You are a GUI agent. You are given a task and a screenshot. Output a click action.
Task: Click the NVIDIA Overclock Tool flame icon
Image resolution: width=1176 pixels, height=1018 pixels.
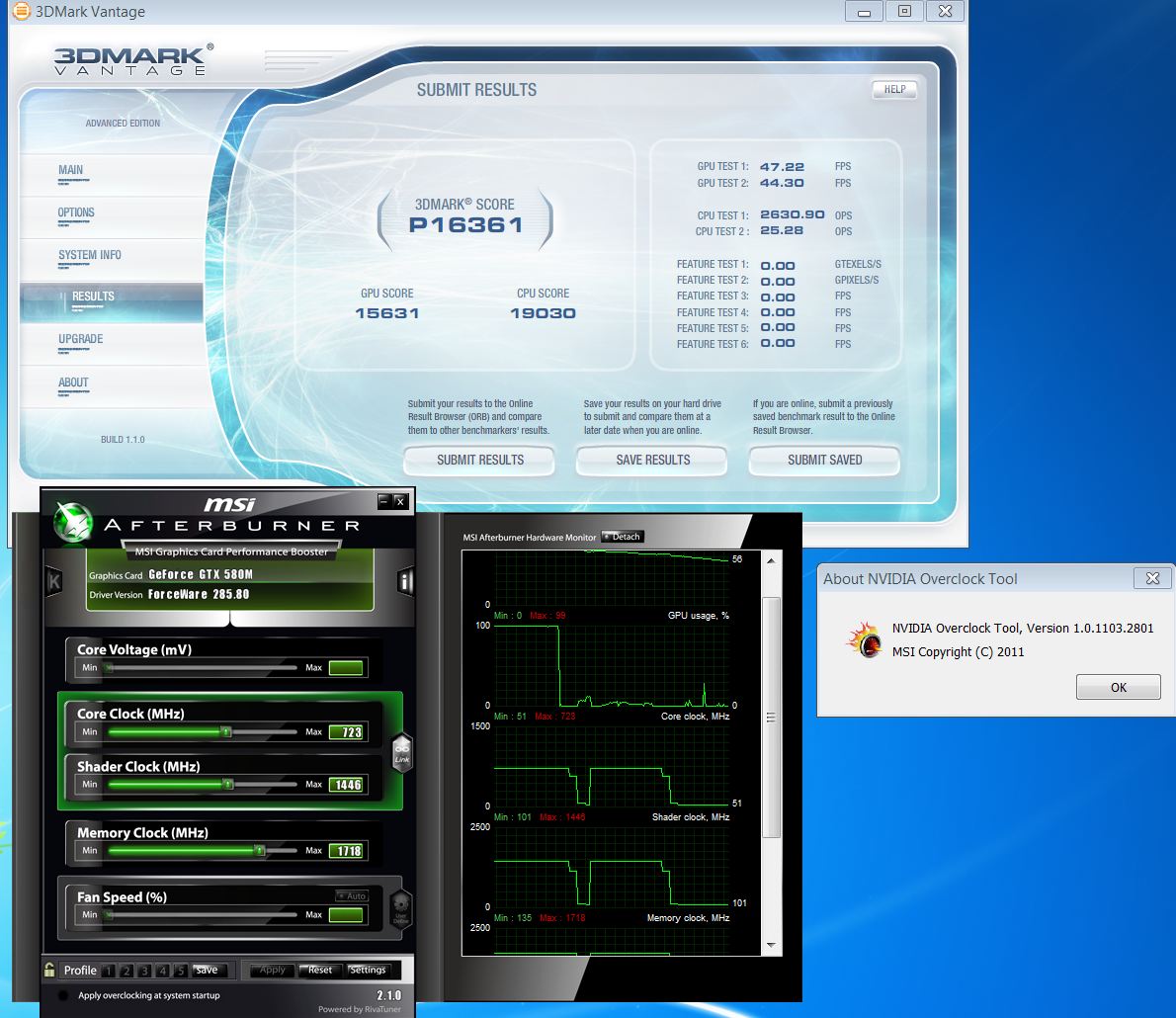(x=864, y=639)
